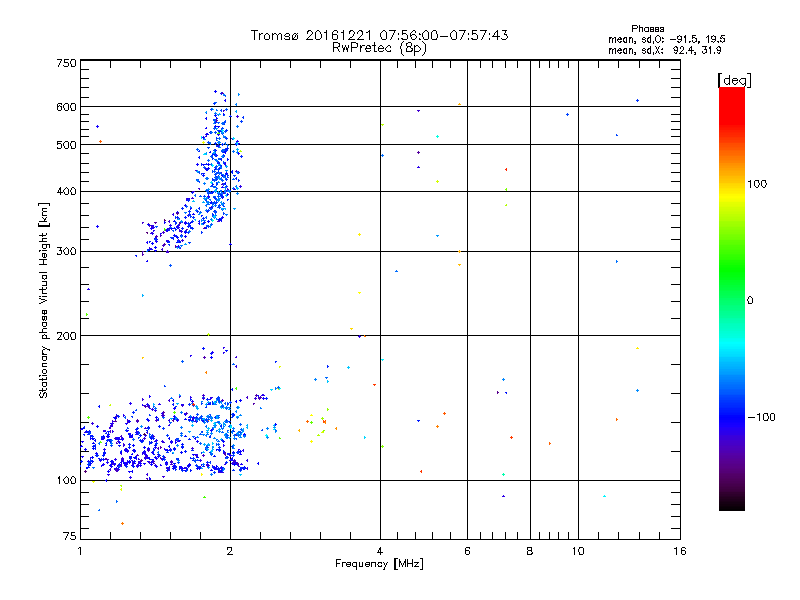Click the y-axis tick label "75"
This screenshot has height=600, width=800.
tap(70, 536)
